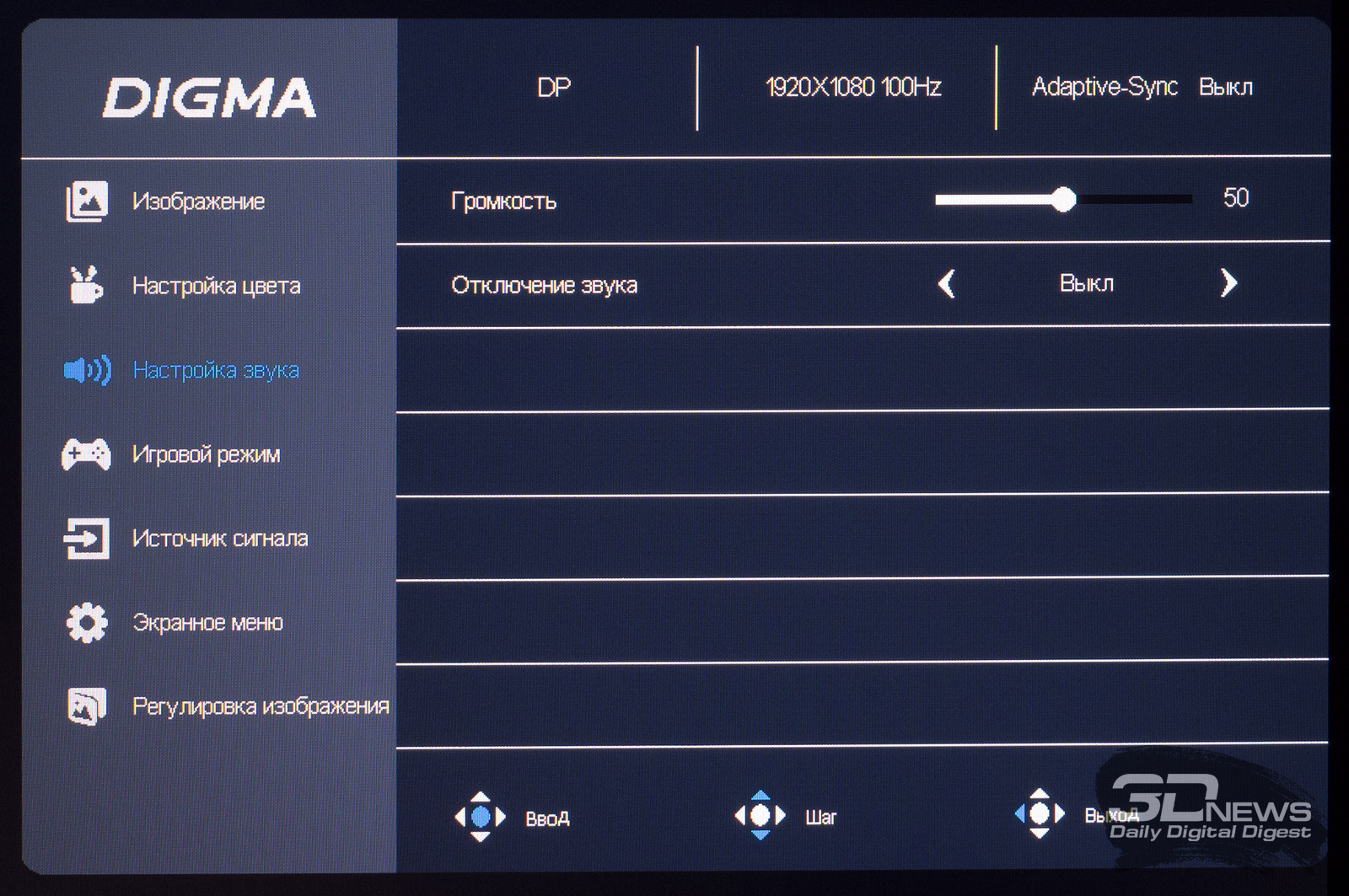Click the joystick icon next to Шаг
Image resolution: width=1349 pixels, height=896 pixels.
pyautogui.click(x=760, y=814)
